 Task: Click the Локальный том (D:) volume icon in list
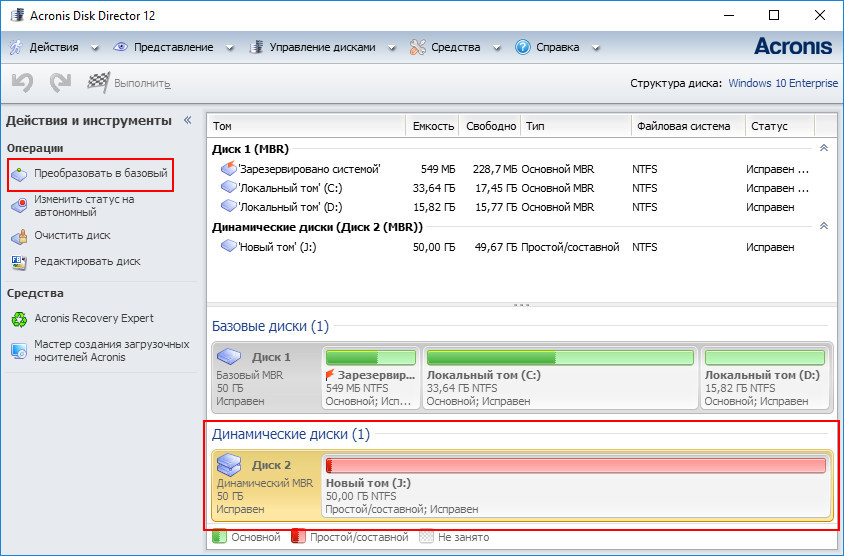pyautogui.click(x=229, y=207)
